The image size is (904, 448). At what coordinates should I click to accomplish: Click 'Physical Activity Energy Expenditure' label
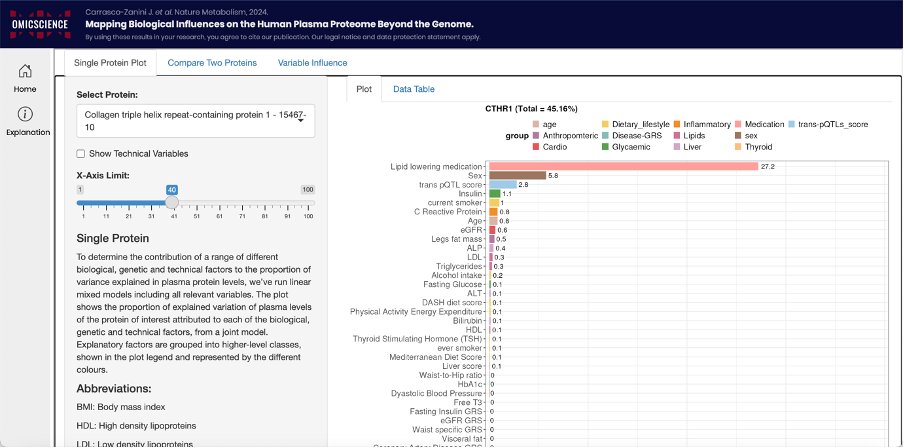tap(417, 312)
